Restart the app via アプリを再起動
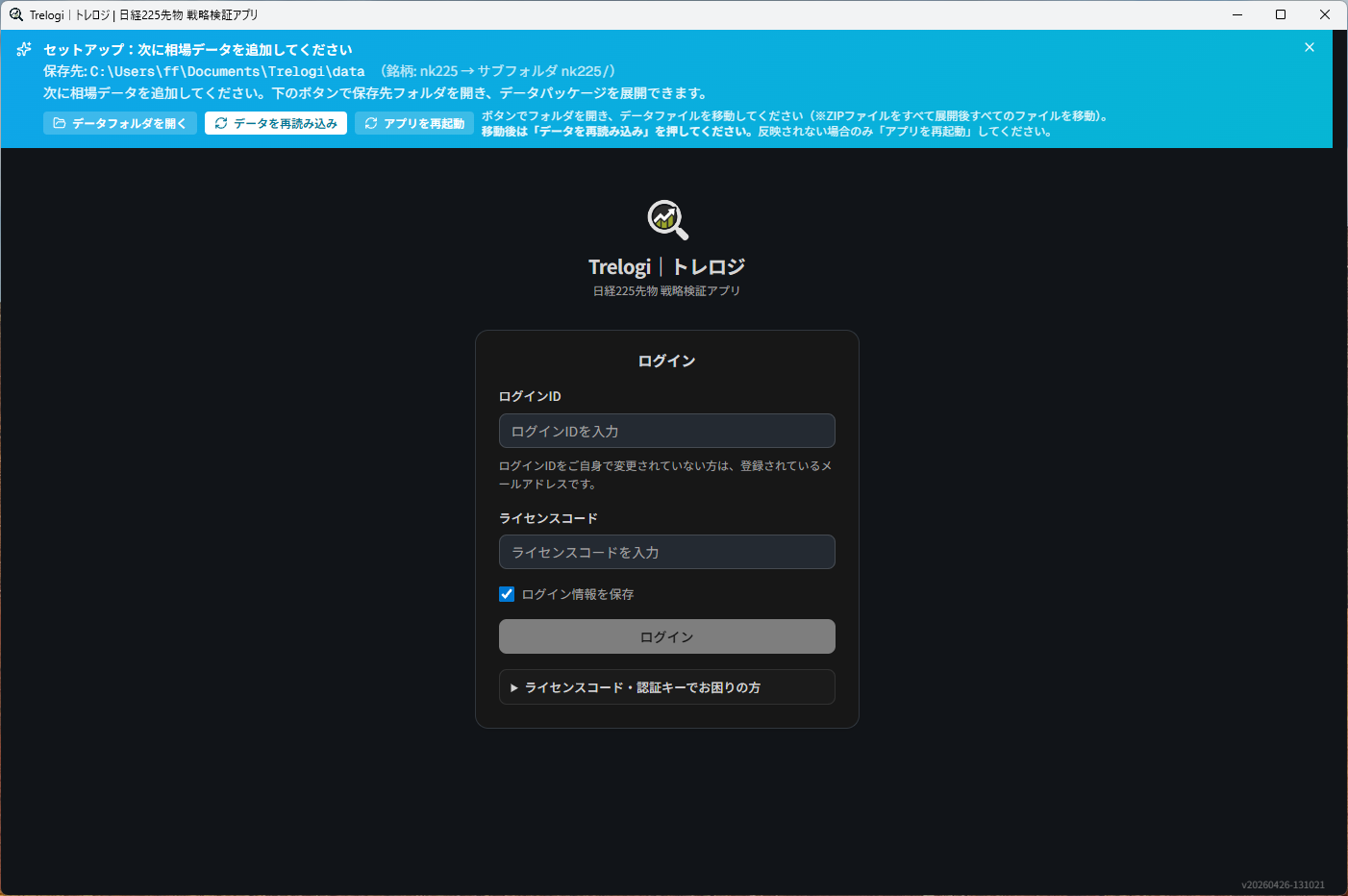This screenshot has width=1348, height=896. [414, 123]
